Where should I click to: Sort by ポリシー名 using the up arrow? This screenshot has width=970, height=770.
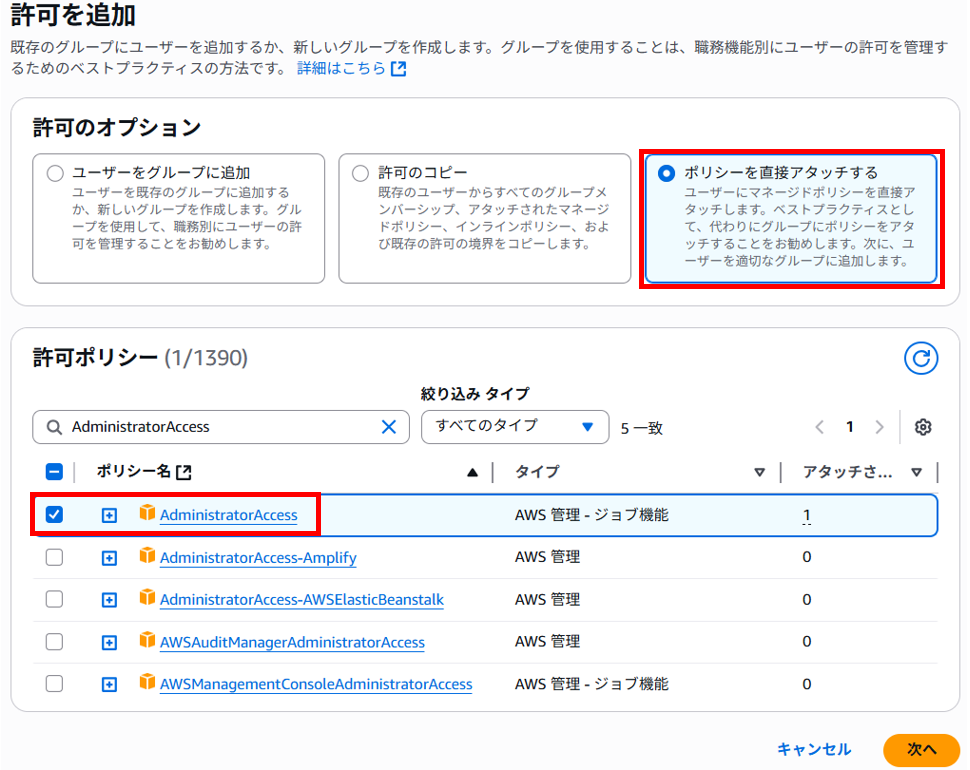coord(473,473)
